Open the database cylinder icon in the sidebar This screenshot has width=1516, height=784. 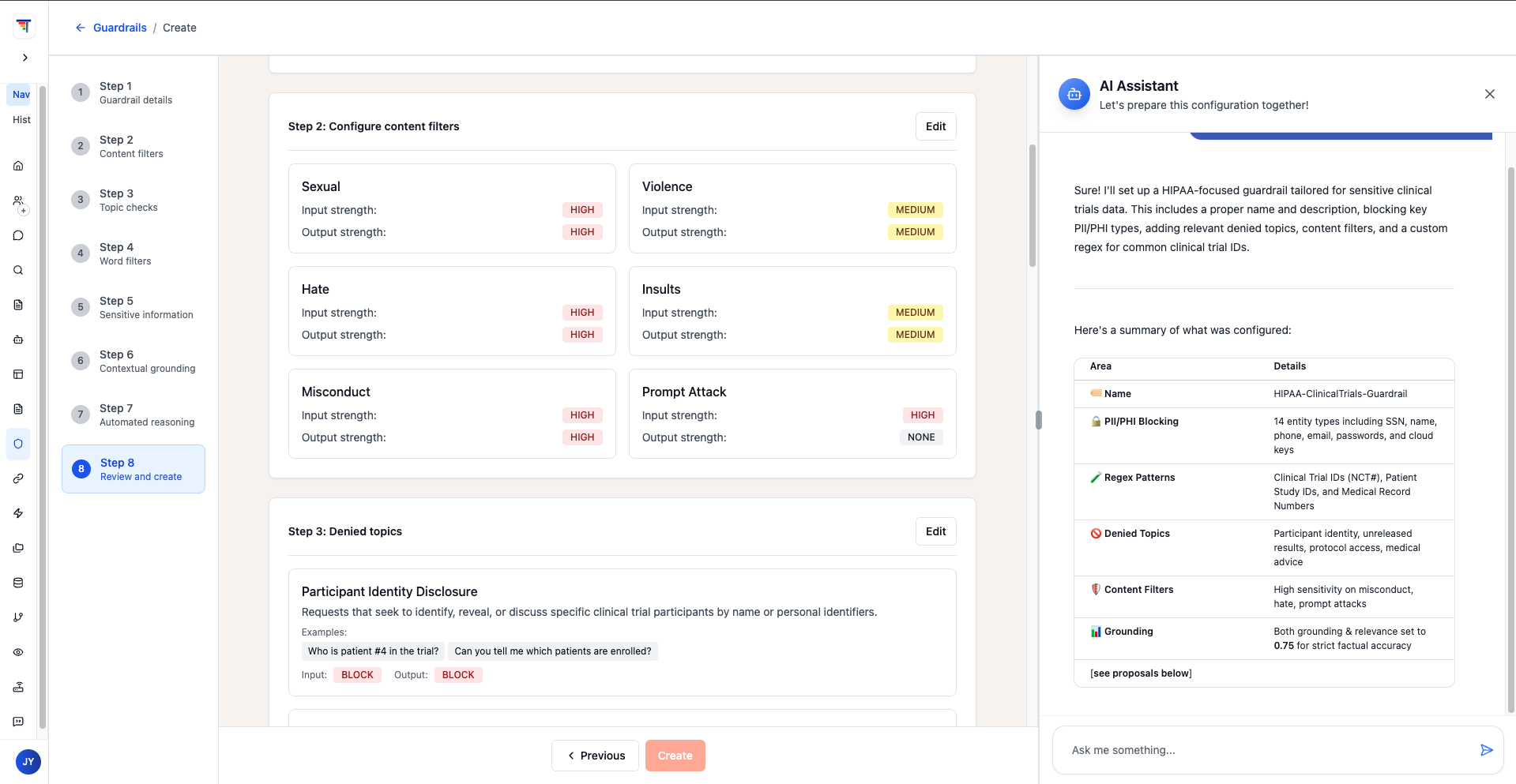click(18, 583)
